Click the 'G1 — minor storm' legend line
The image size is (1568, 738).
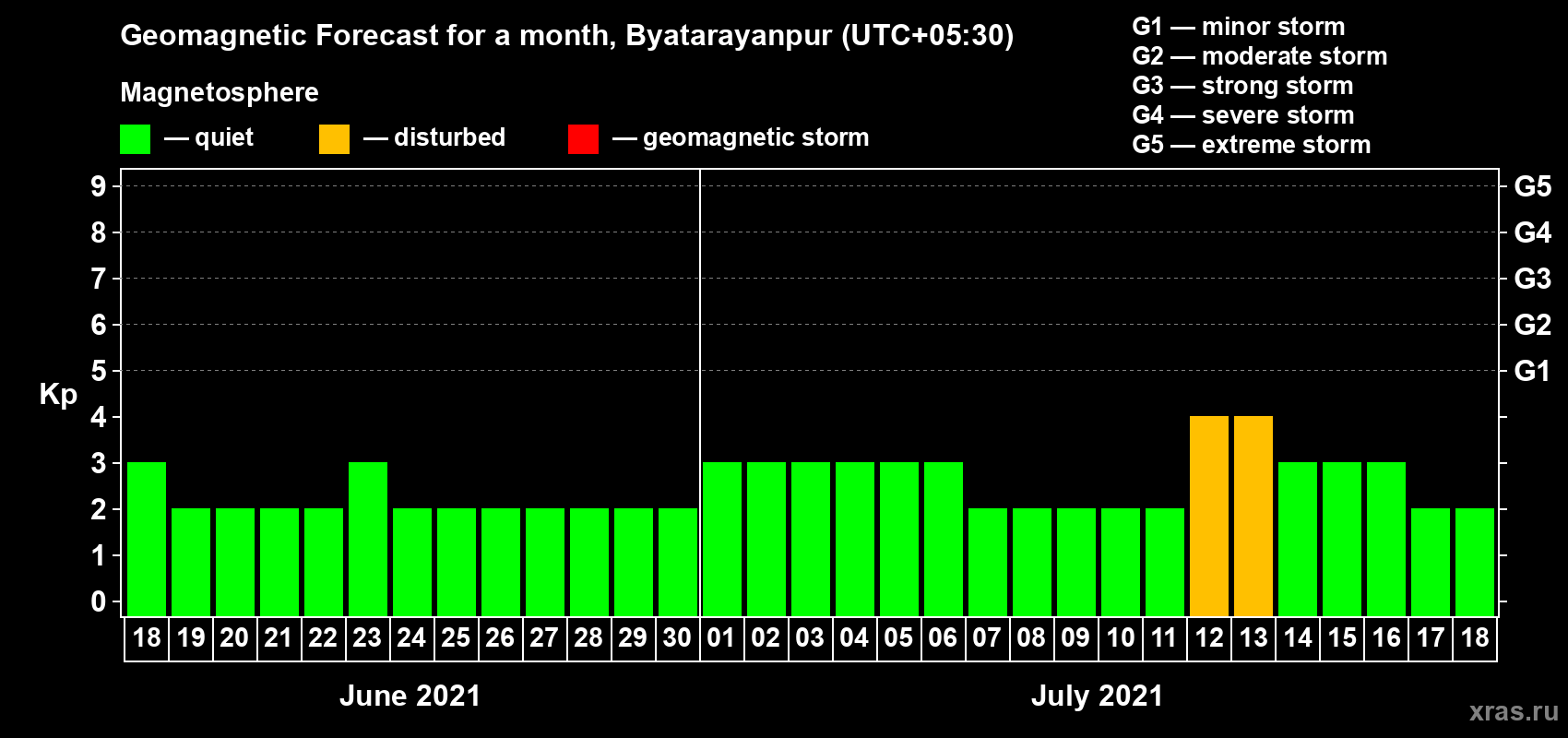(x=1239, y=27)
